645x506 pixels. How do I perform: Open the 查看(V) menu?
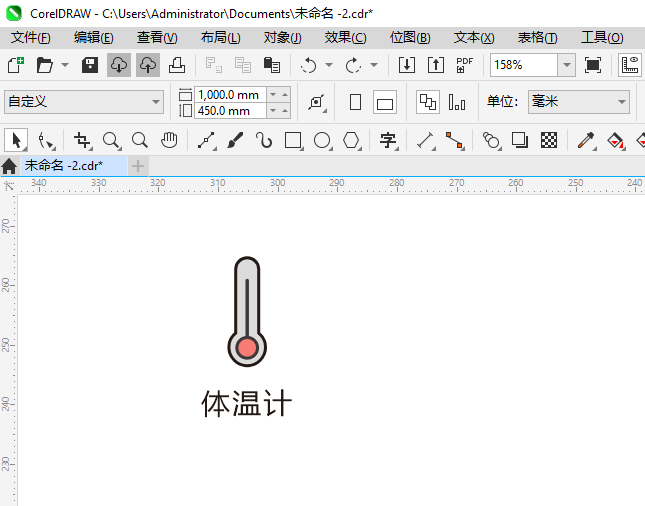(x=157, y=38)
